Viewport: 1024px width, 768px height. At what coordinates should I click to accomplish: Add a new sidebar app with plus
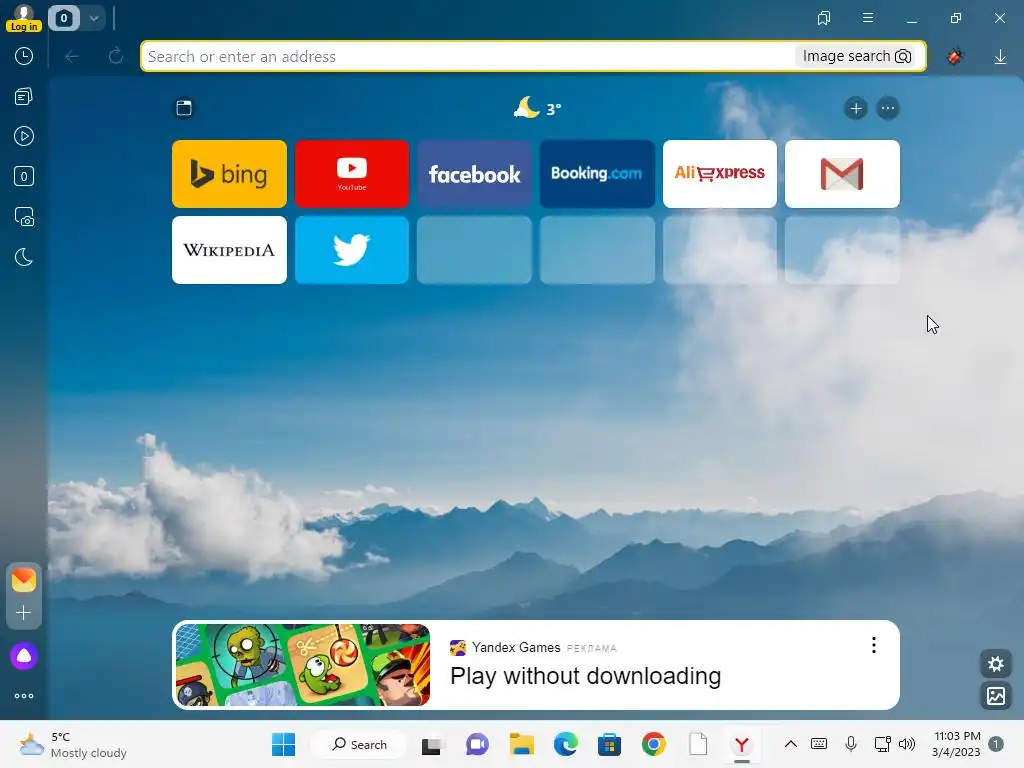click(x=24, y=613)
